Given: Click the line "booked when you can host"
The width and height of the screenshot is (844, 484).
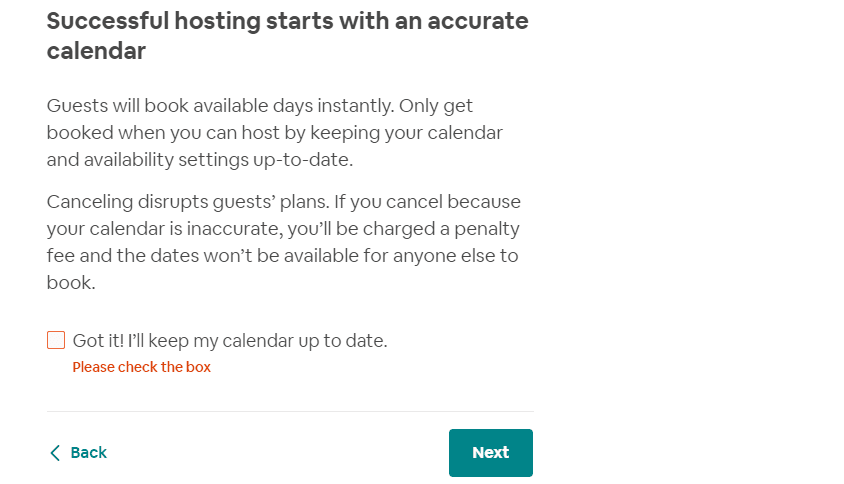Looking at the screenshot, I should pos(275,132).
